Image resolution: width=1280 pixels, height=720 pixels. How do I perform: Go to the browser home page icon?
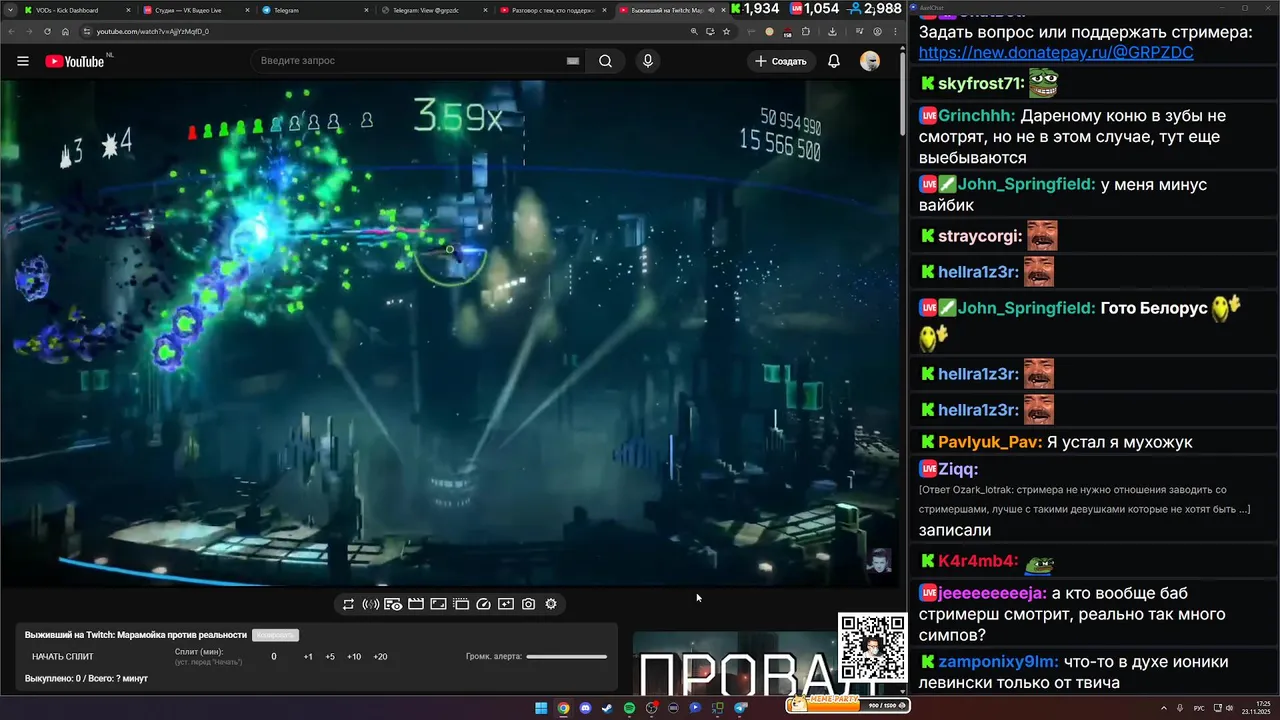(65, 31)
